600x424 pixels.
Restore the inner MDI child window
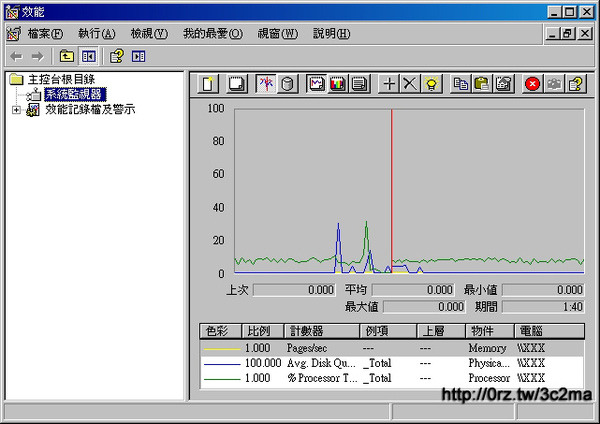pos(568,34)
